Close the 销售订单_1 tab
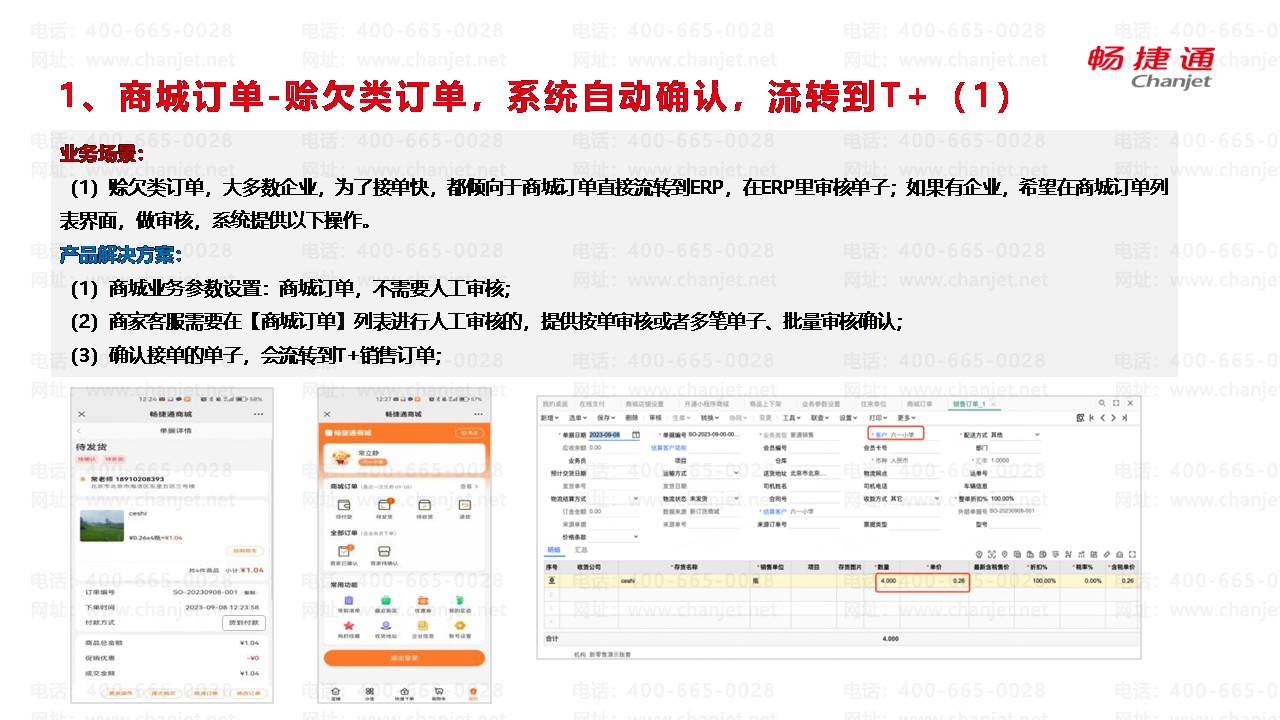This screenshot has height=720, width=1280. click(994, 403)
